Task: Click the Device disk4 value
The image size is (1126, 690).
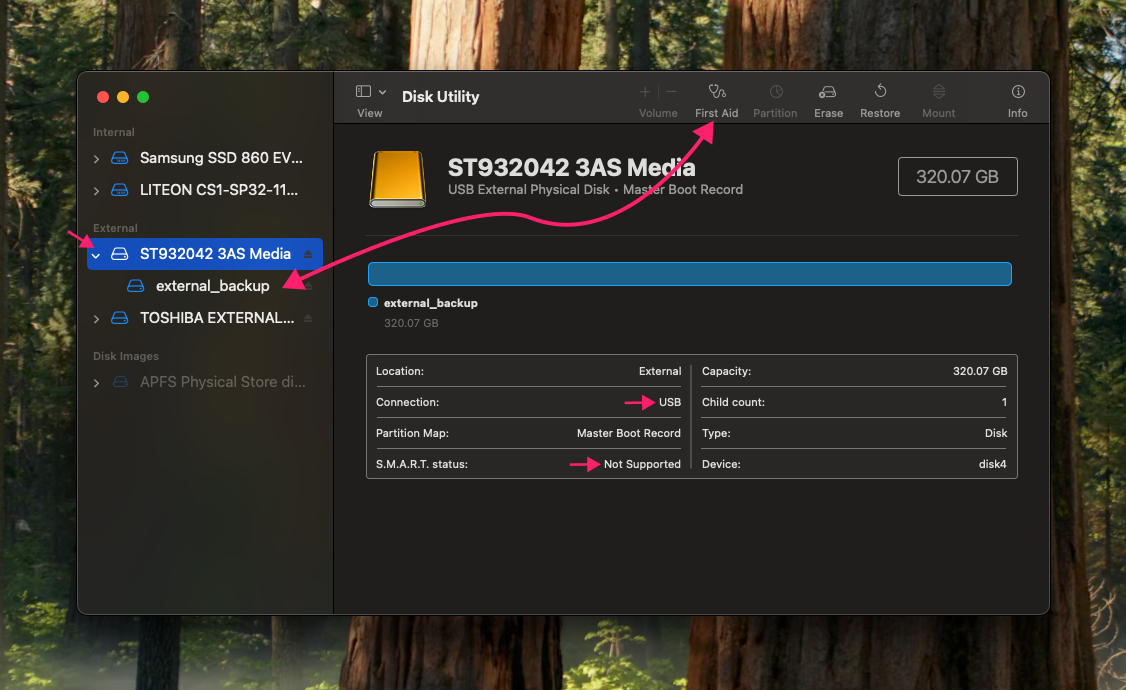Action: click(x=992, y=464)
